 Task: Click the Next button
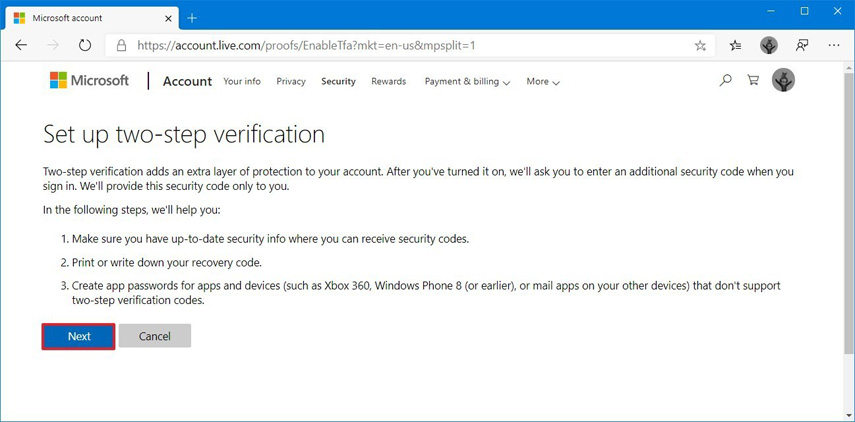coord(79,336)
